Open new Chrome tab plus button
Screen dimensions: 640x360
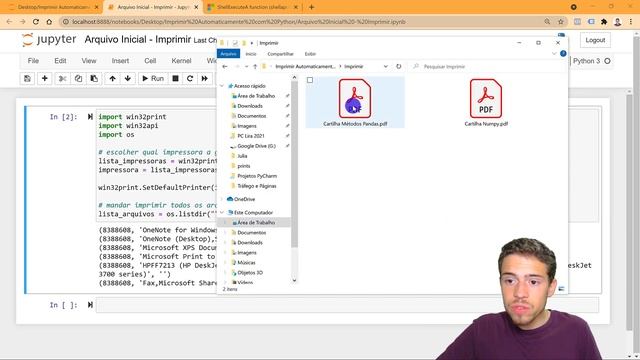click(311, 7)
